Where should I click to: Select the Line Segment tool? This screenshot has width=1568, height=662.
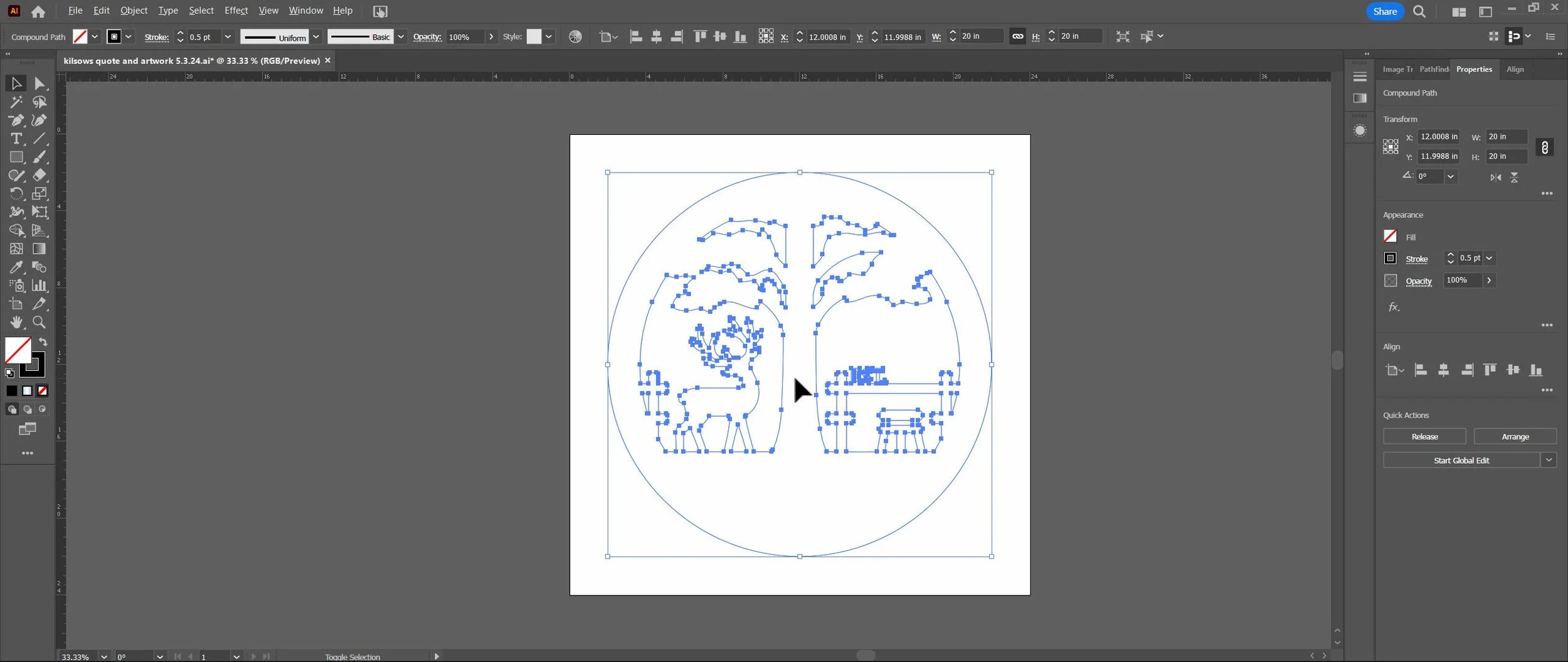(39, 138)
